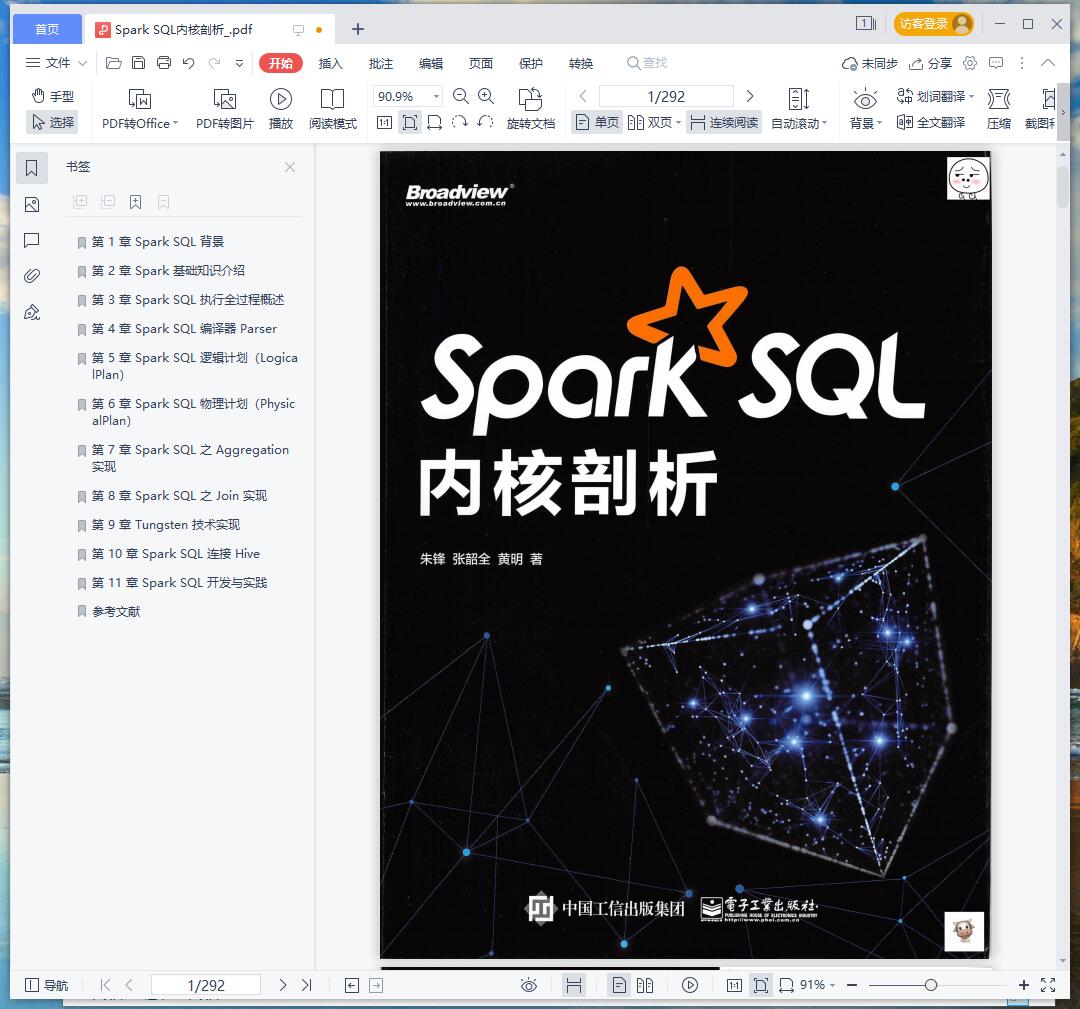Toggle 连续阅读 continuous reading

click(724, 123)
